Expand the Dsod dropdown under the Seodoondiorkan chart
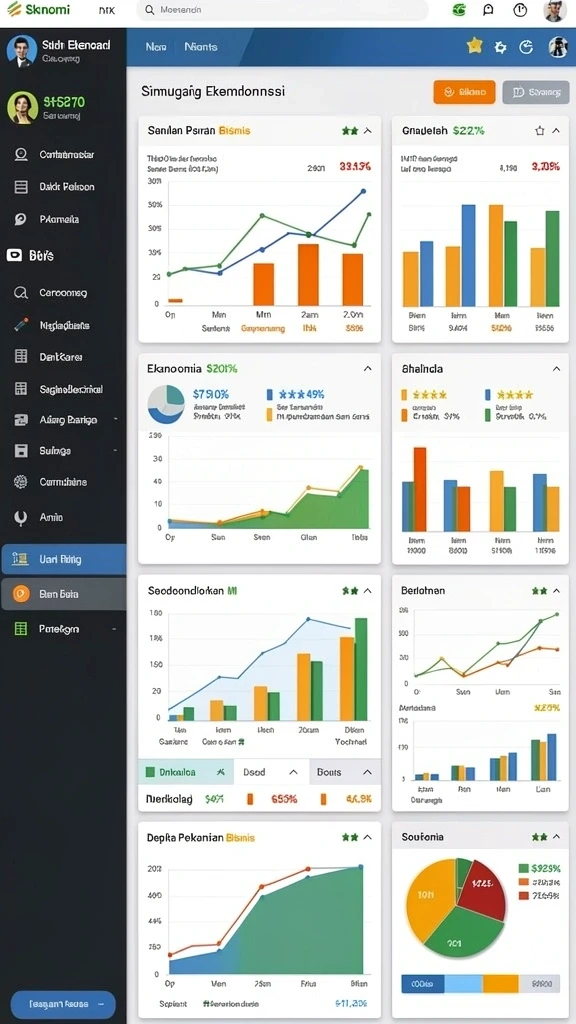 pos(271,772)
